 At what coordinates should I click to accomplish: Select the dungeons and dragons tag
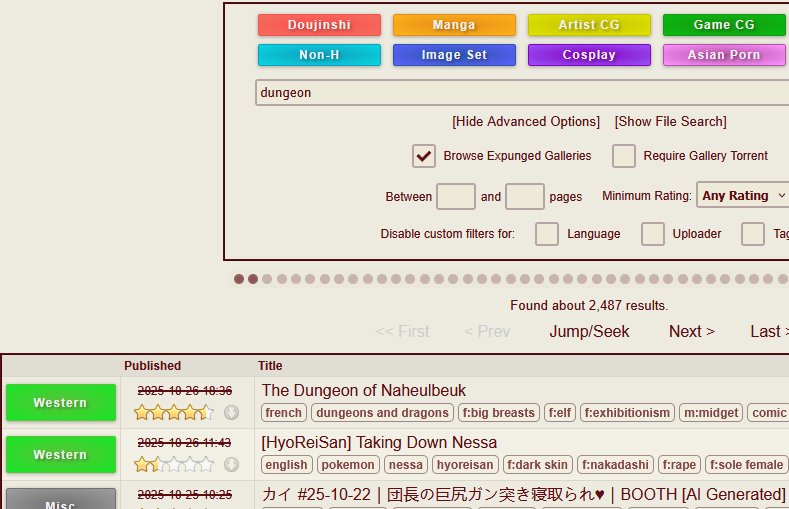coord(382,412)
